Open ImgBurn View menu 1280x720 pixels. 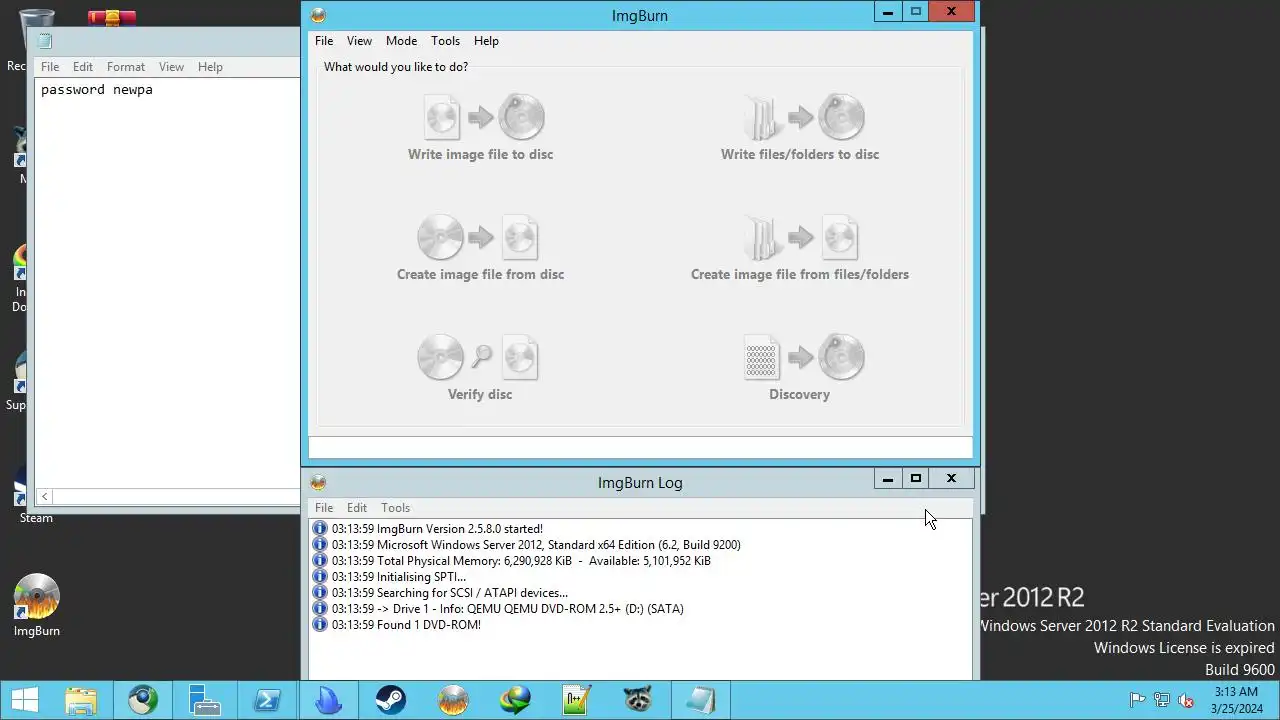pyautogui.click(x=359, y=41)
